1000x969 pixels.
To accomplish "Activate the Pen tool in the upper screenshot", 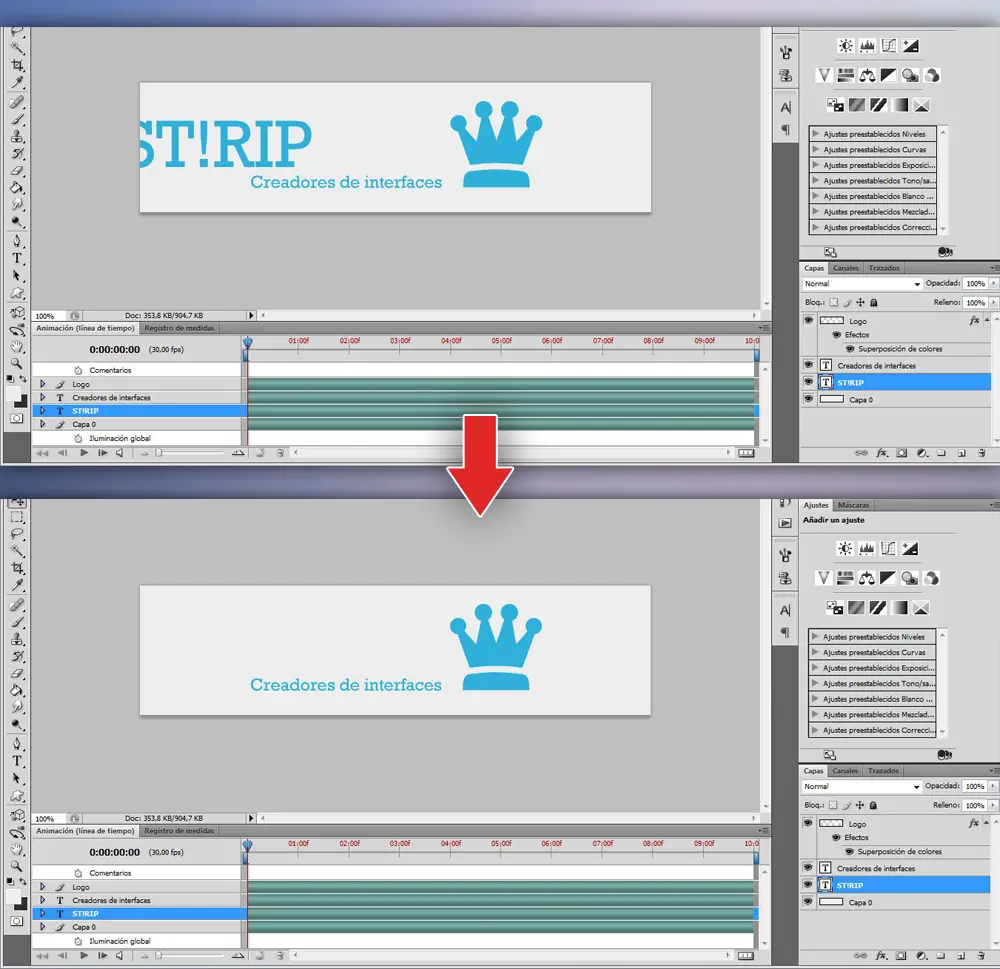I will point(17,241).
